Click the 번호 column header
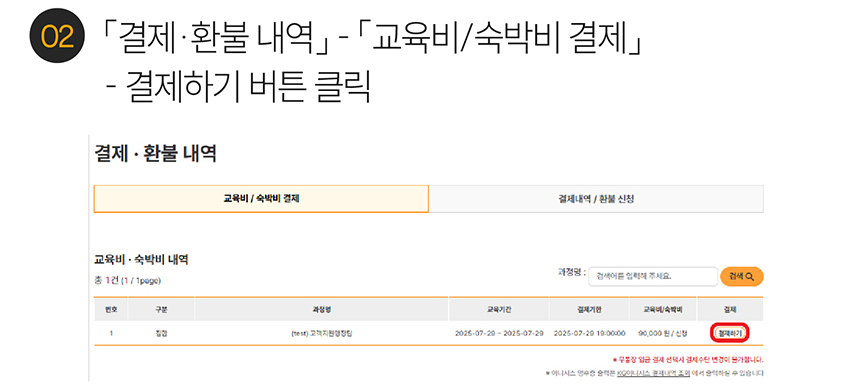This screenshot has width=860, height=390. 111,309
